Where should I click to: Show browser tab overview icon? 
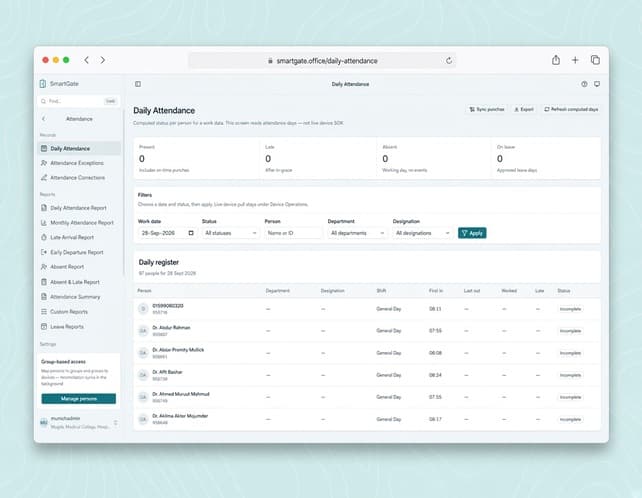point(595,60)
